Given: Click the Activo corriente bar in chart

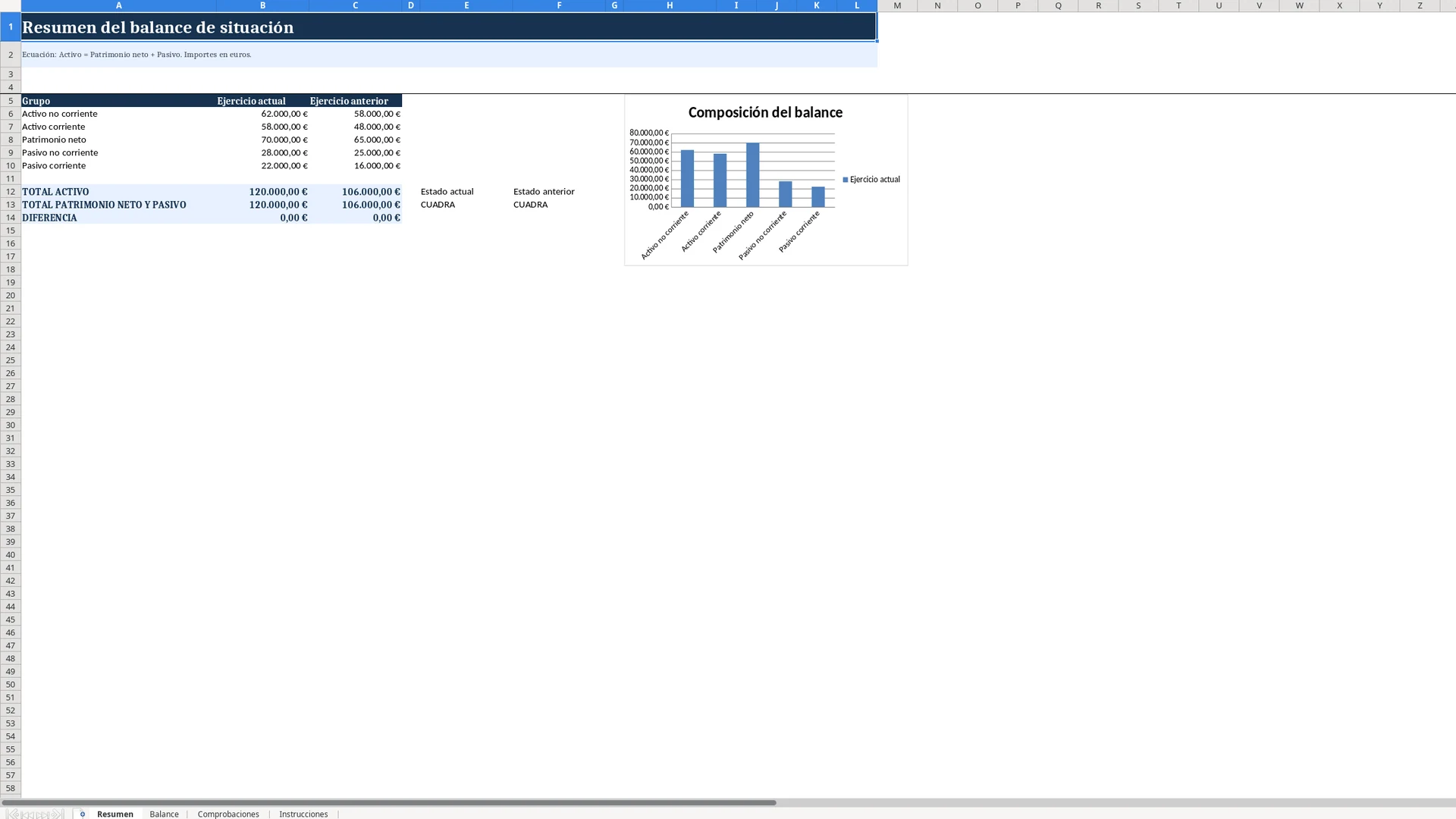Looking at the screenshot, I should pyautogui.click(x=720, y=180).
